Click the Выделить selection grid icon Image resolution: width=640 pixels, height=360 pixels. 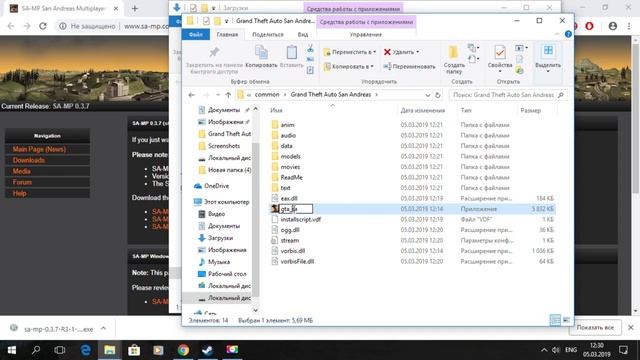click(548, 51)
